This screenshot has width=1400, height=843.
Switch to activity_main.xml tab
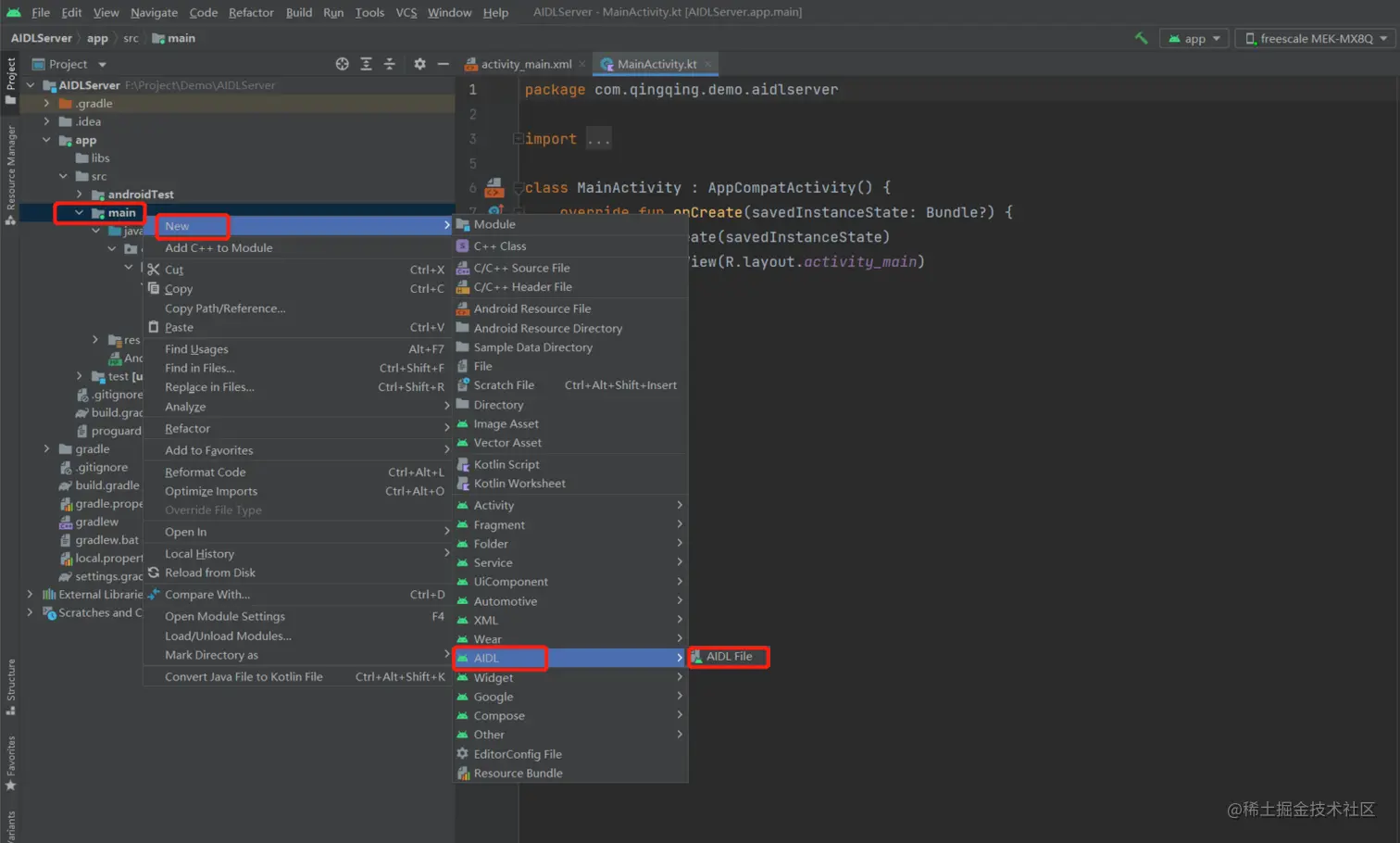526,64
